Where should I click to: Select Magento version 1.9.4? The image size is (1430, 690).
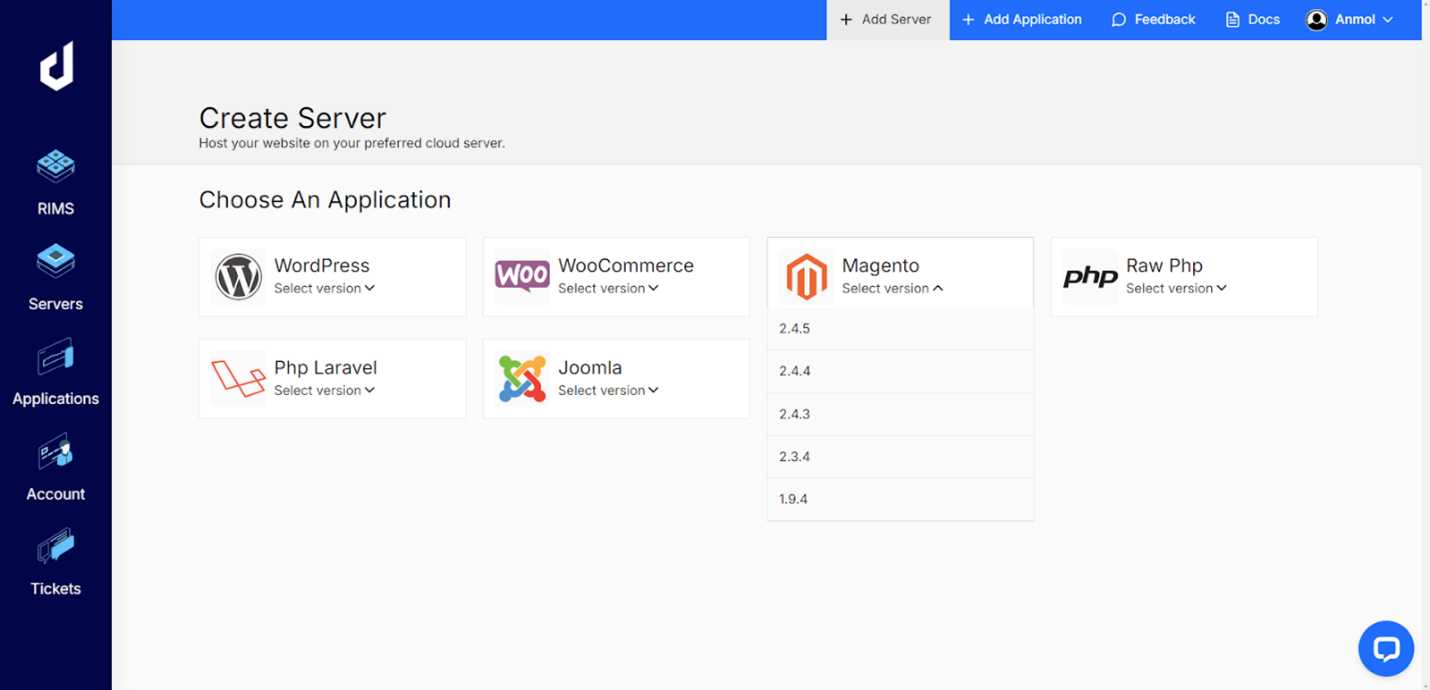tap(900, 499)
